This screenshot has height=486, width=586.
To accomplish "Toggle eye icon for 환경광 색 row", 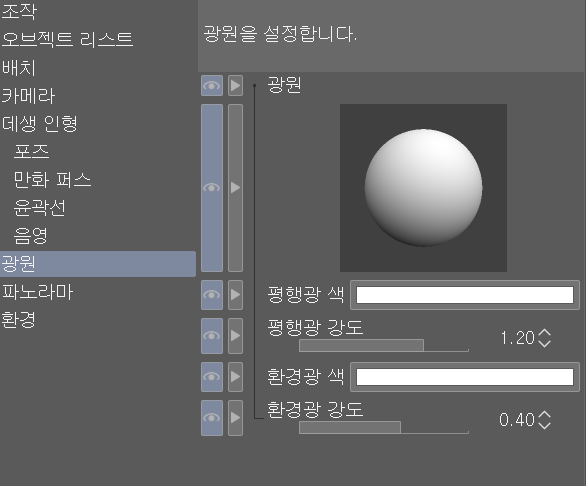I will point(212,376).
